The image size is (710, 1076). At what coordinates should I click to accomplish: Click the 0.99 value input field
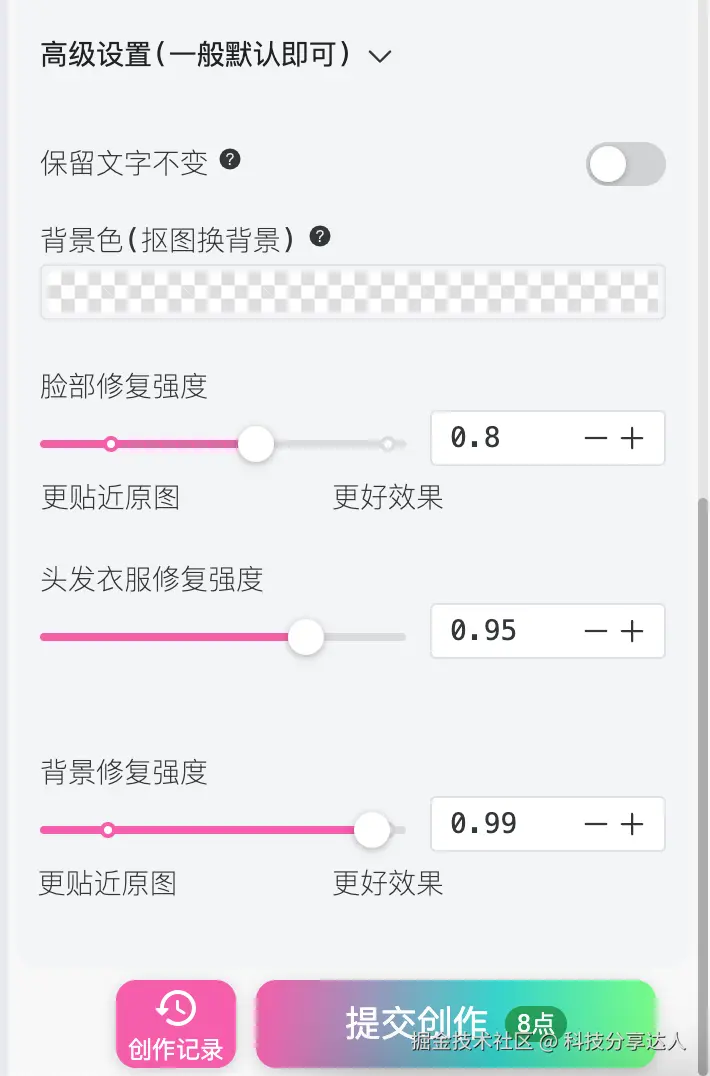(480, 824)
